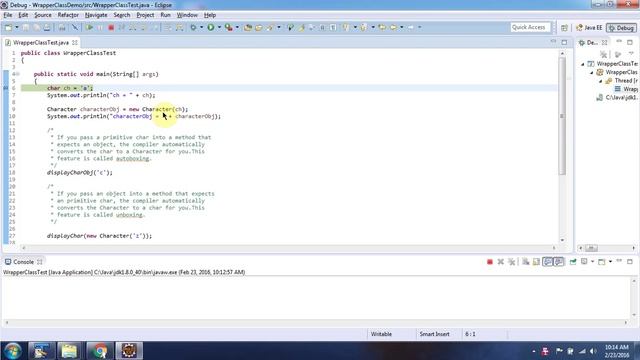Click the Clear Console icon
This screenshot has width=640, height=360.
point(526,262)
